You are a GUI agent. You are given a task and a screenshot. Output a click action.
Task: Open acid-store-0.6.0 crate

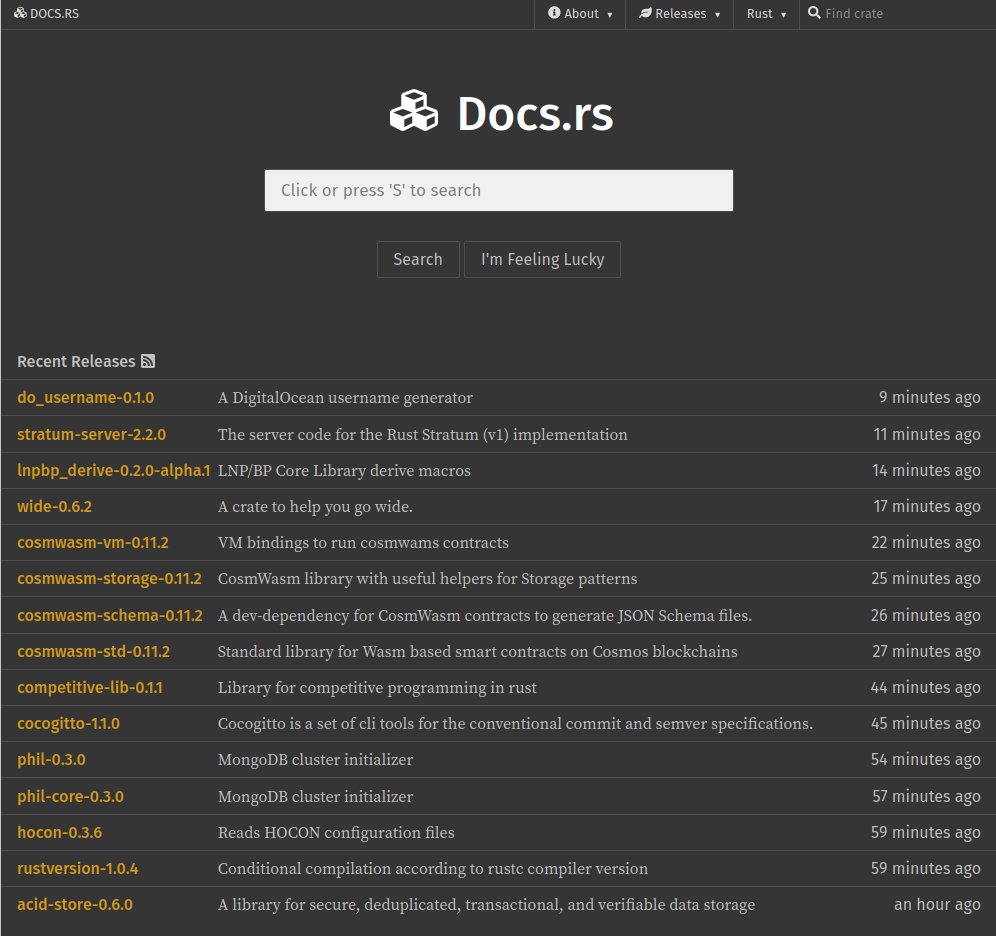tap(75, 905)
